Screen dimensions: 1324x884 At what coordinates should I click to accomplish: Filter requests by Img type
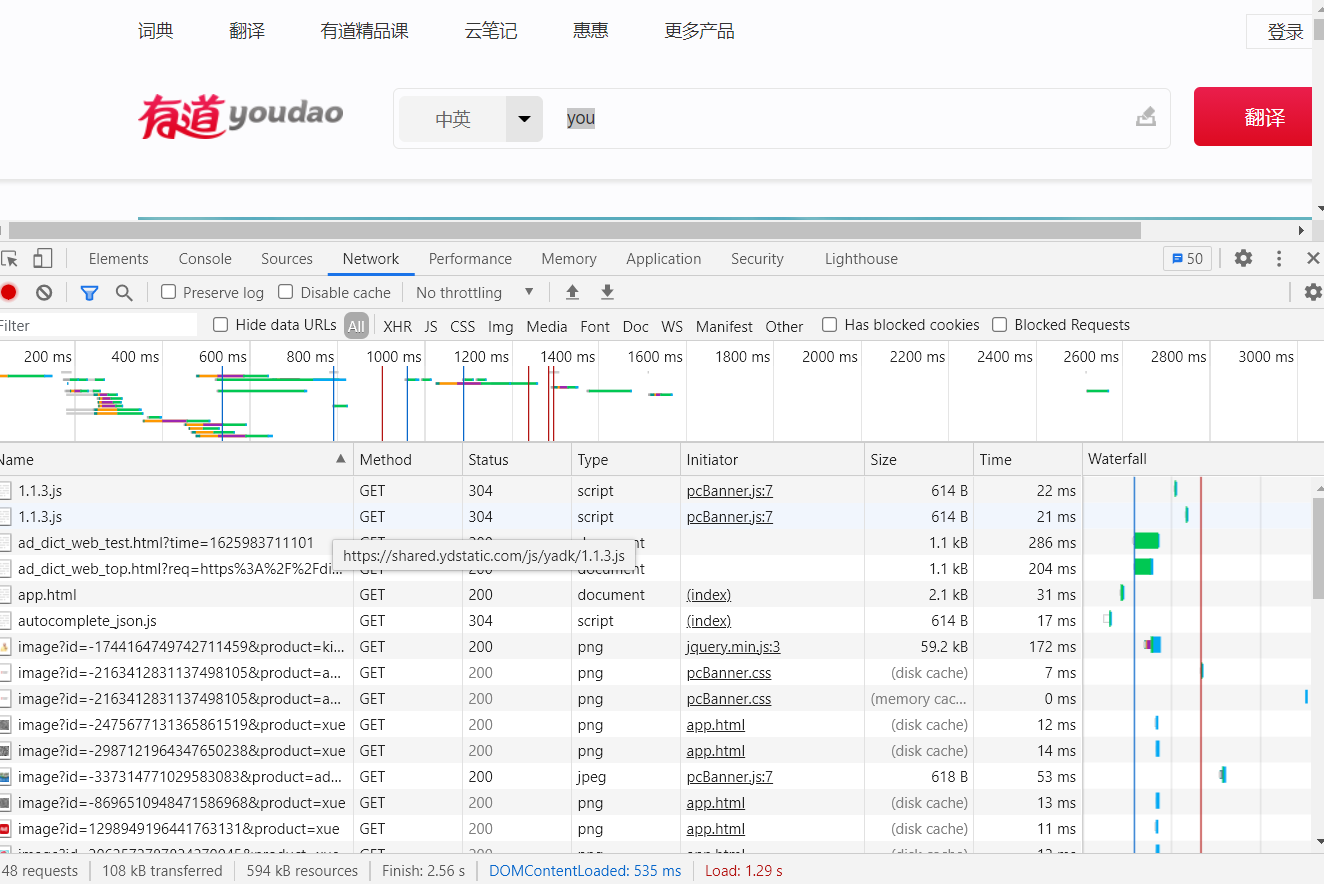501,326
